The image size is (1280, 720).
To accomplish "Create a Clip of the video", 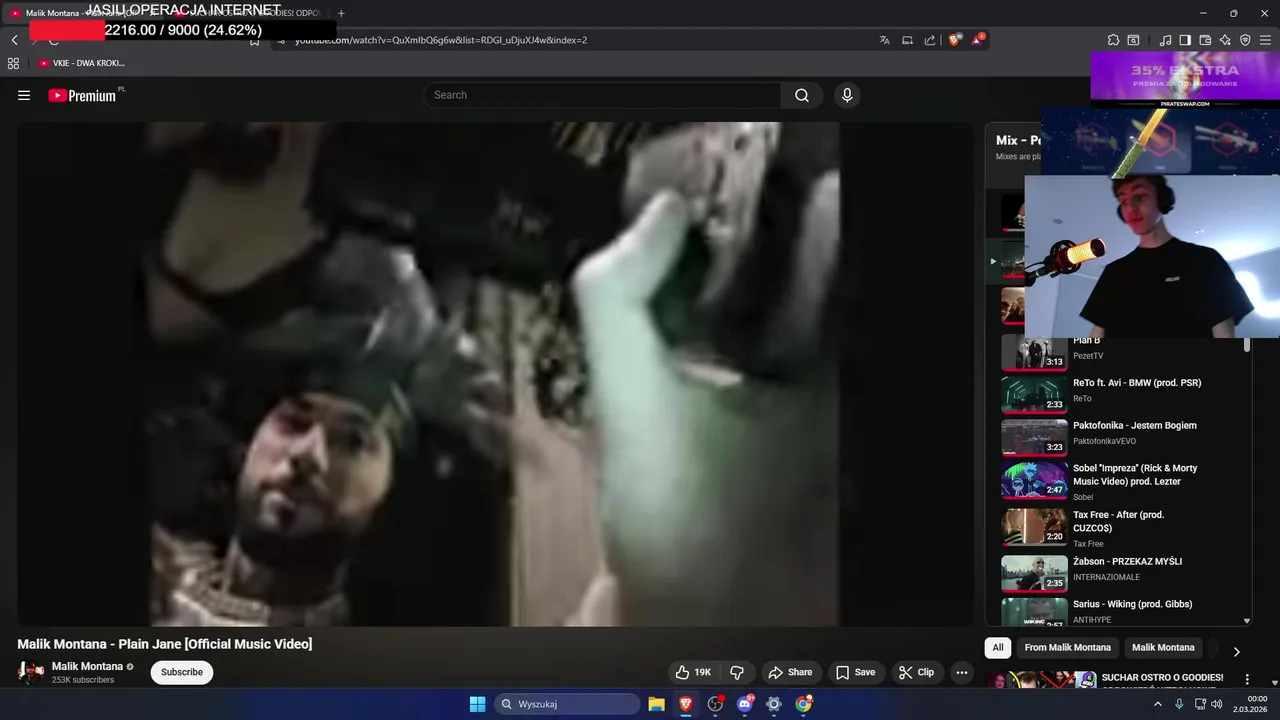I will click(916, 672).
